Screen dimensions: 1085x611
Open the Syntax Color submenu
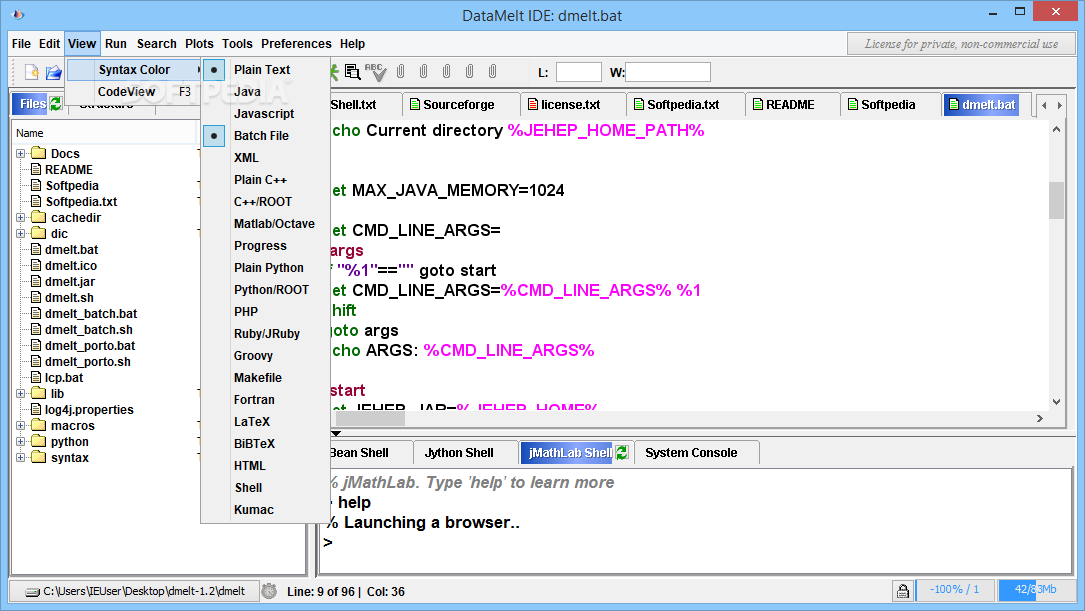[134, 70]
